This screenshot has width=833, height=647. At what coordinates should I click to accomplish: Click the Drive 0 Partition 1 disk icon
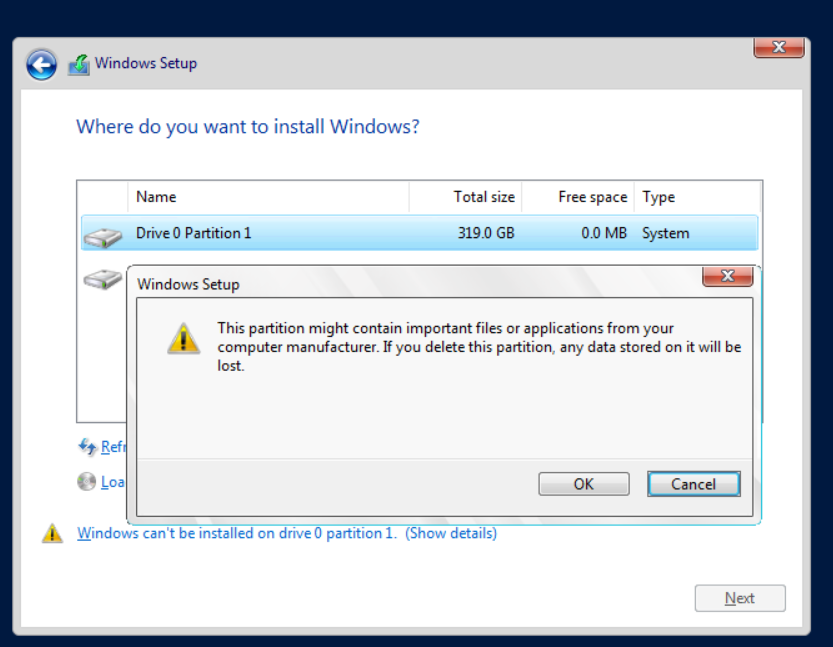pos(103,236)
